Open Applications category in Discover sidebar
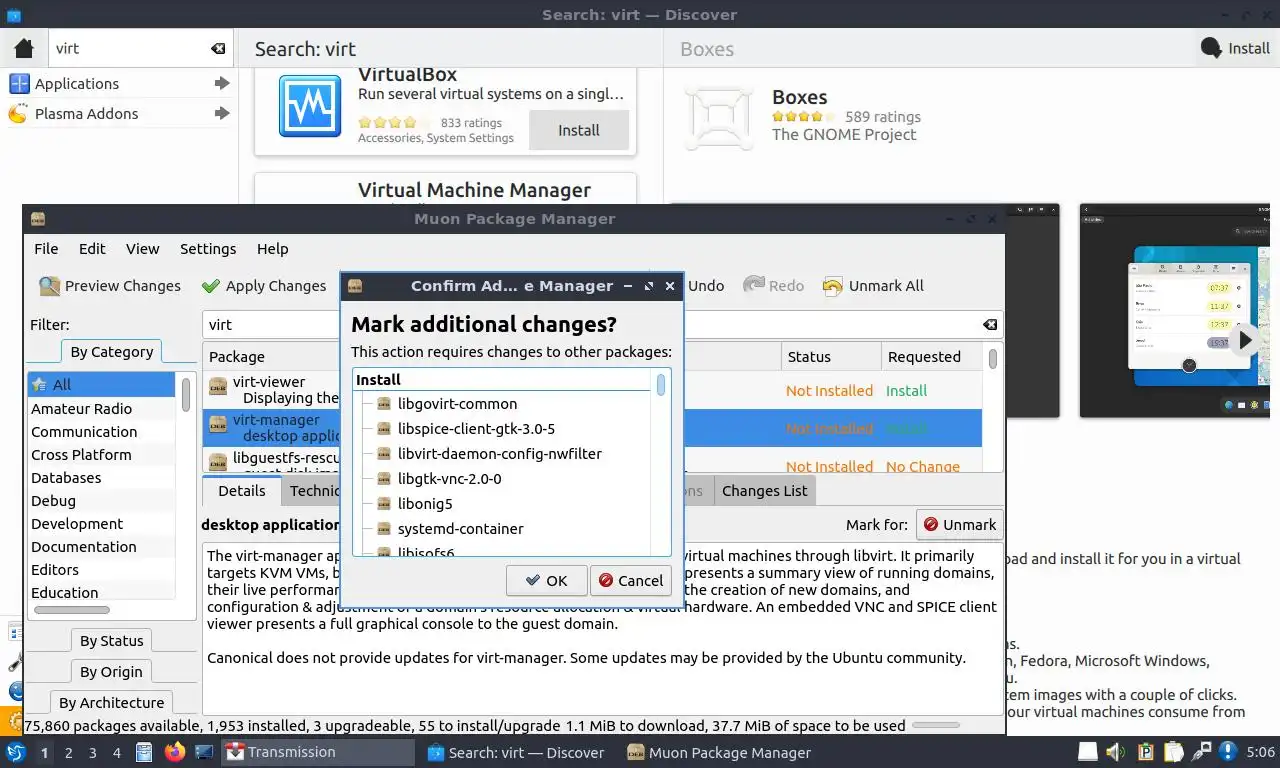The height and width of the screenshot is (768, 1280). click(x=119, y=84)
